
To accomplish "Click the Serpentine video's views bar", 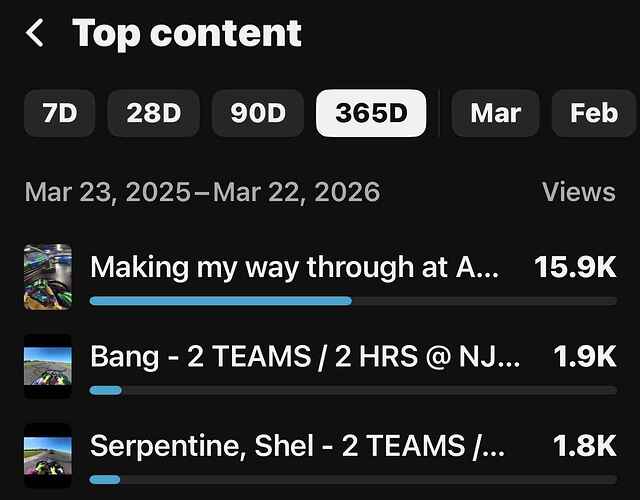I will [x=105, y=480].
